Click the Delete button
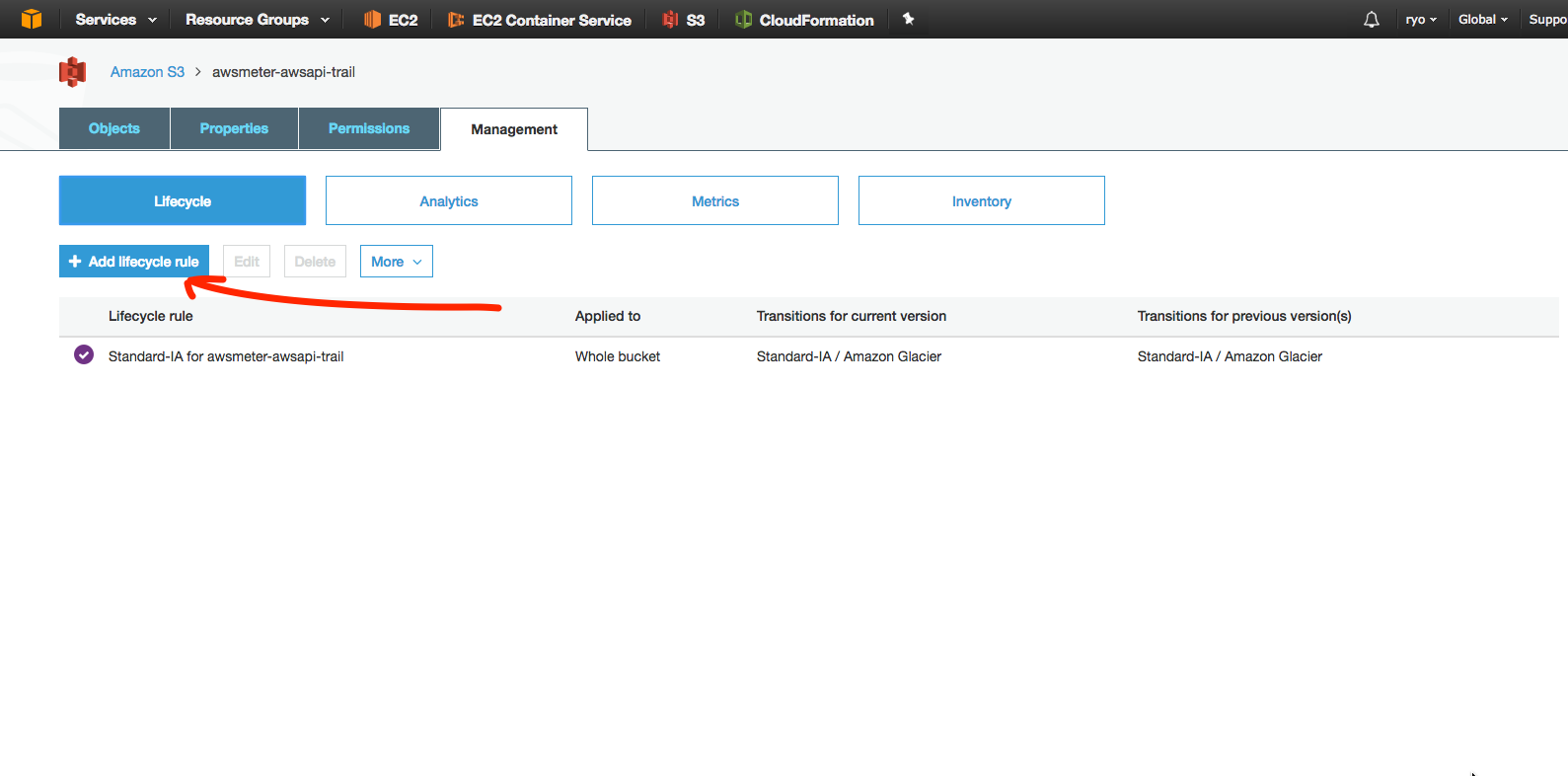The height and width of the screenshot is (776, 1568). pyautogui.click(x=315, y=262)
